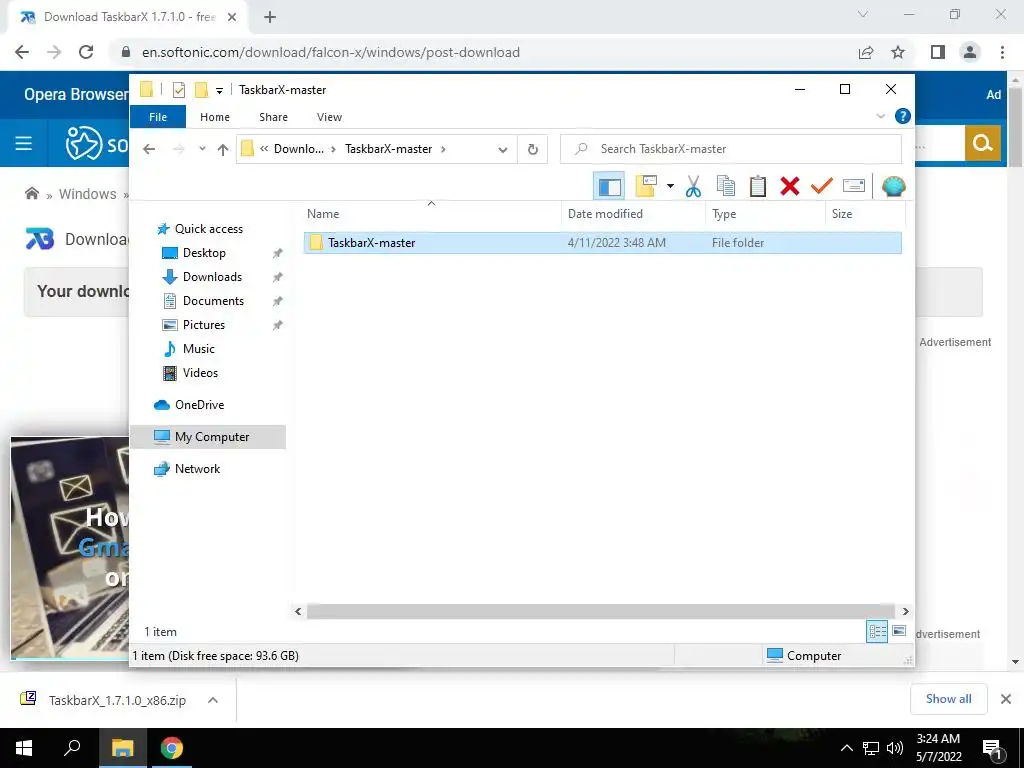Sort by the Name column header
Image resolution: width=1024 pixels, height=768 pixels.
[431, 214]
